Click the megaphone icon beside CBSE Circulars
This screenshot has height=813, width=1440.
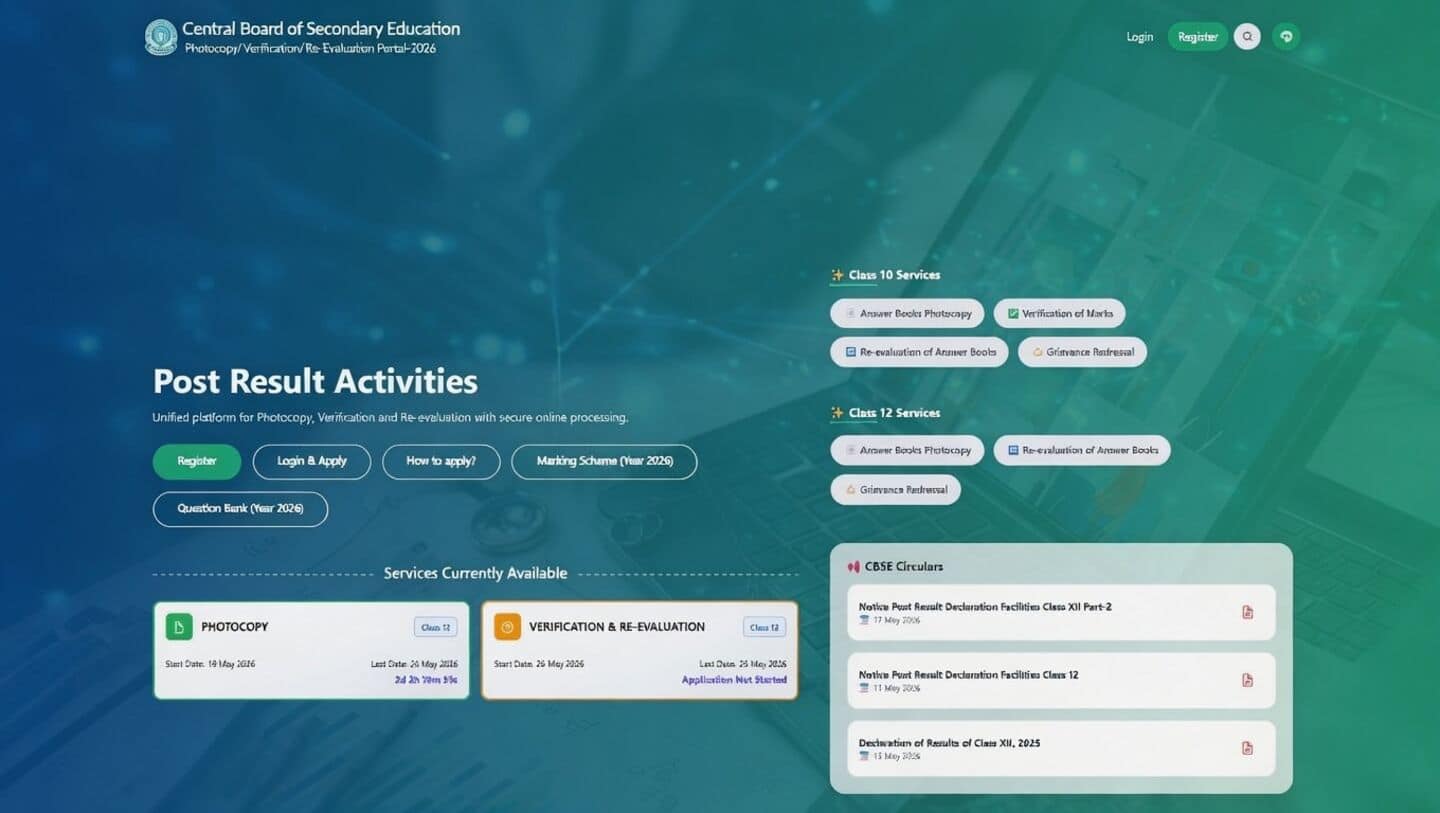tap(853, 566)
